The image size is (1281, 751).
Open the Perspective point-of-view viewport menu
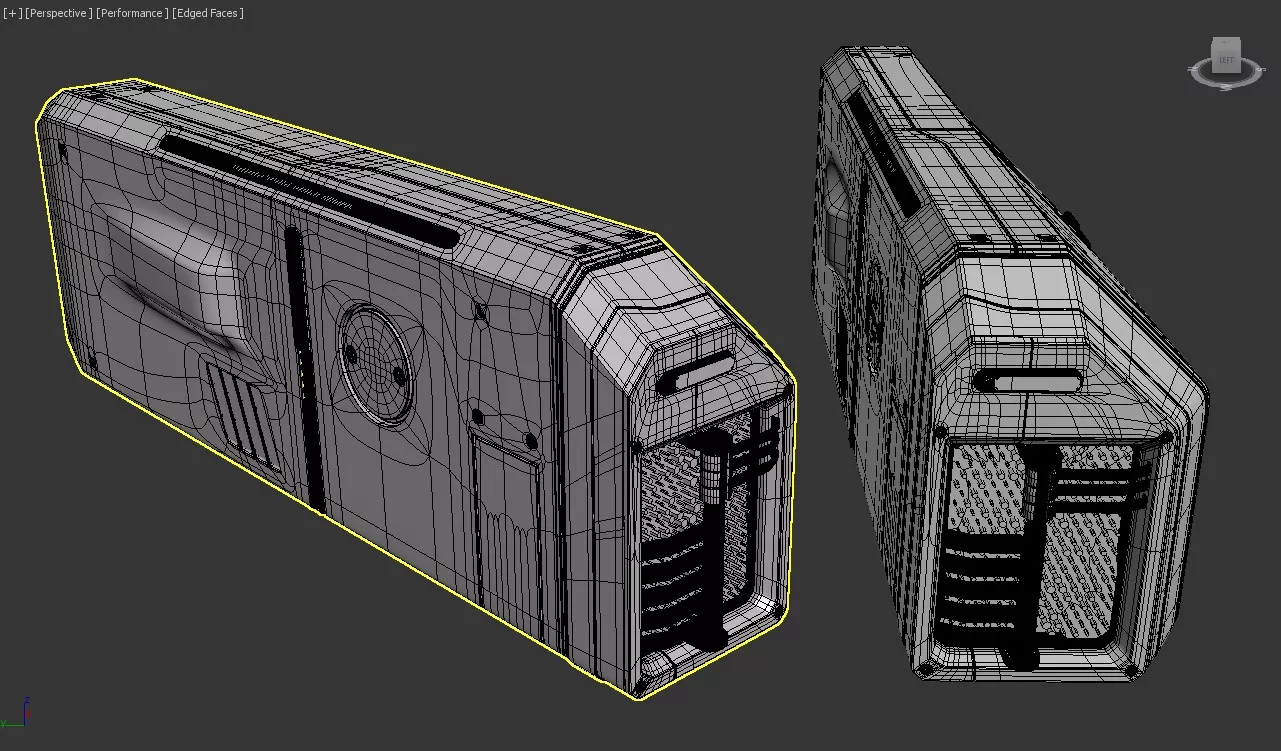[x=58, y=13]
